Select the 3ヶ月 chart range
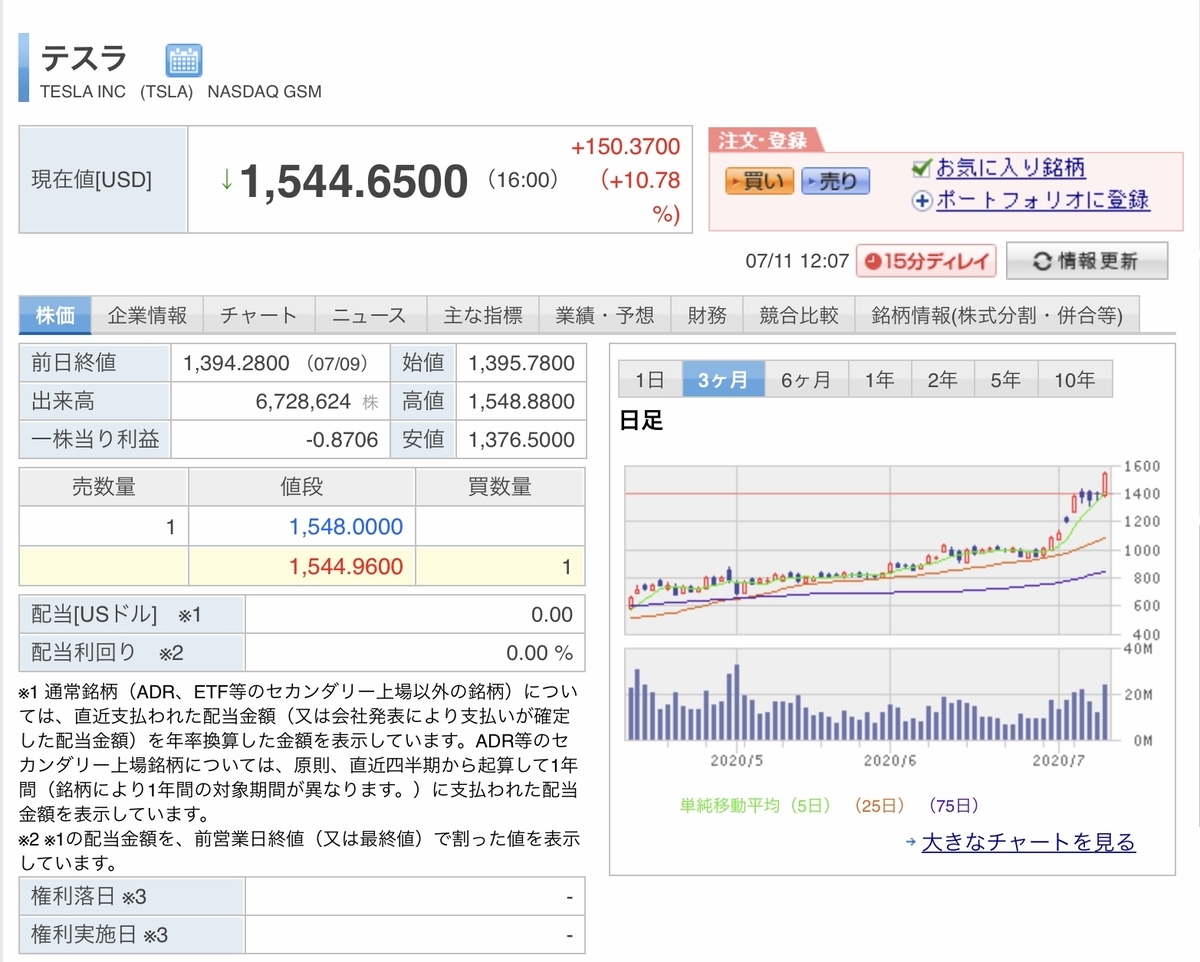1200x962 pixels. click(723, 380)
